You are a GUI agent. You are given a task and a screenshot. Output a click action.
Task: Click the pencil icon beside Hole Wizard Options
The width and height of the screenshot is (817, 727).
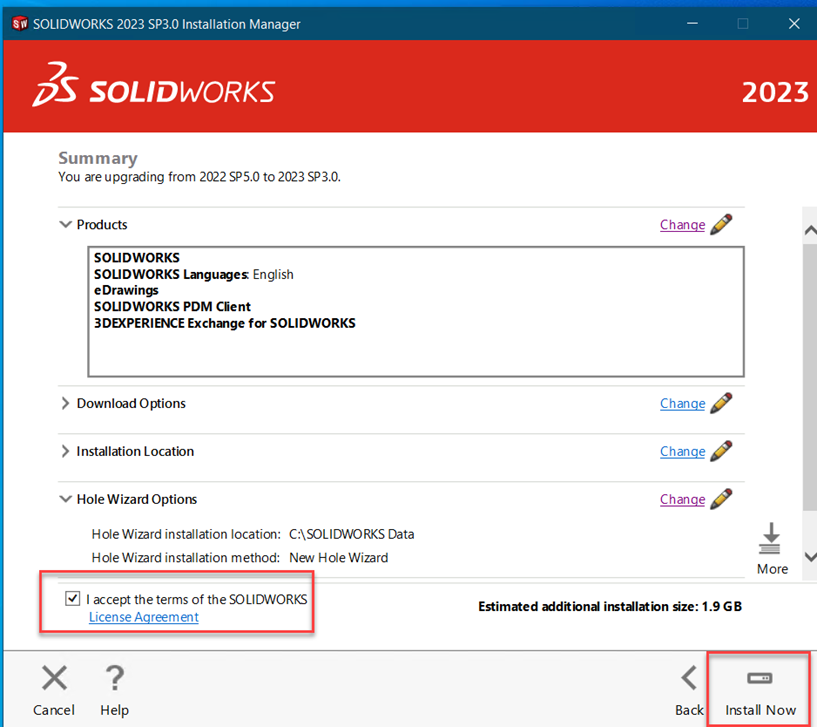click(722, 498)
